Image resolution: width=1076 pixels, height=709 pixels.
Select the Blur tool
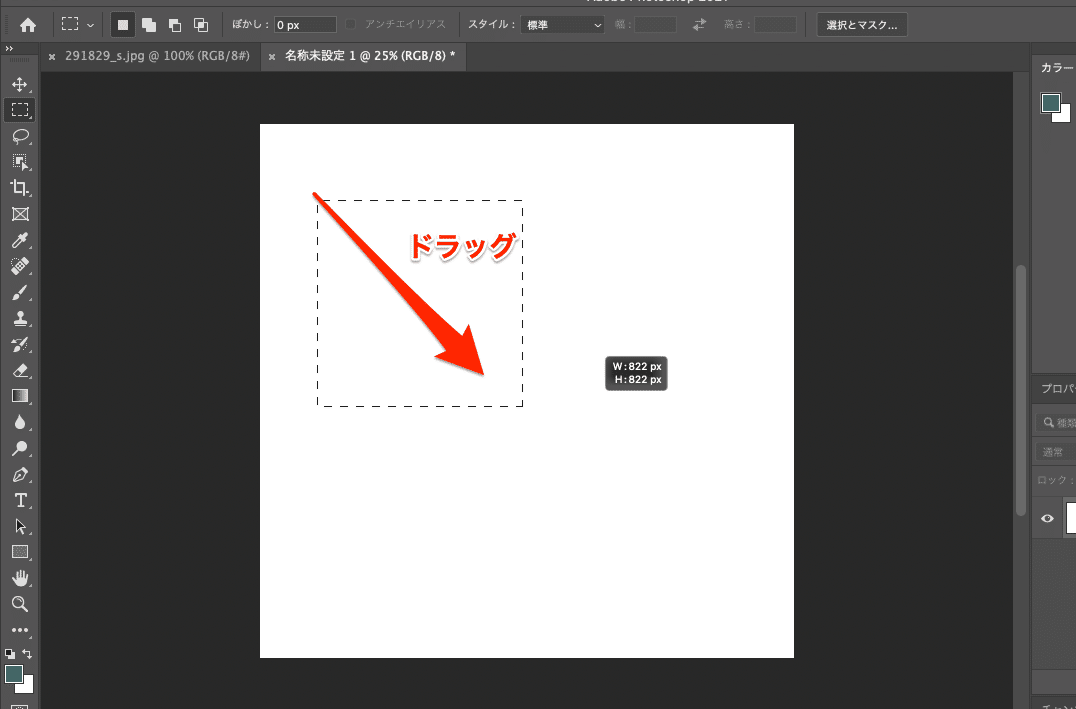[20, 422]
